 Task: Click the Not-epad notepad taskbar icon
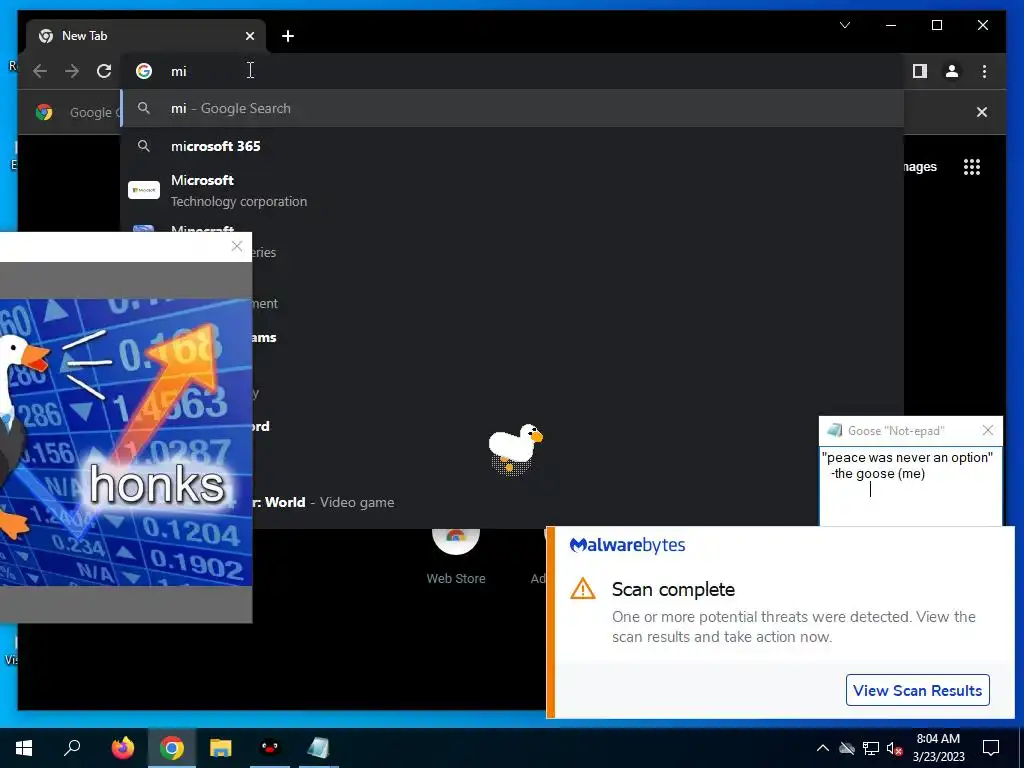(319, 748)
